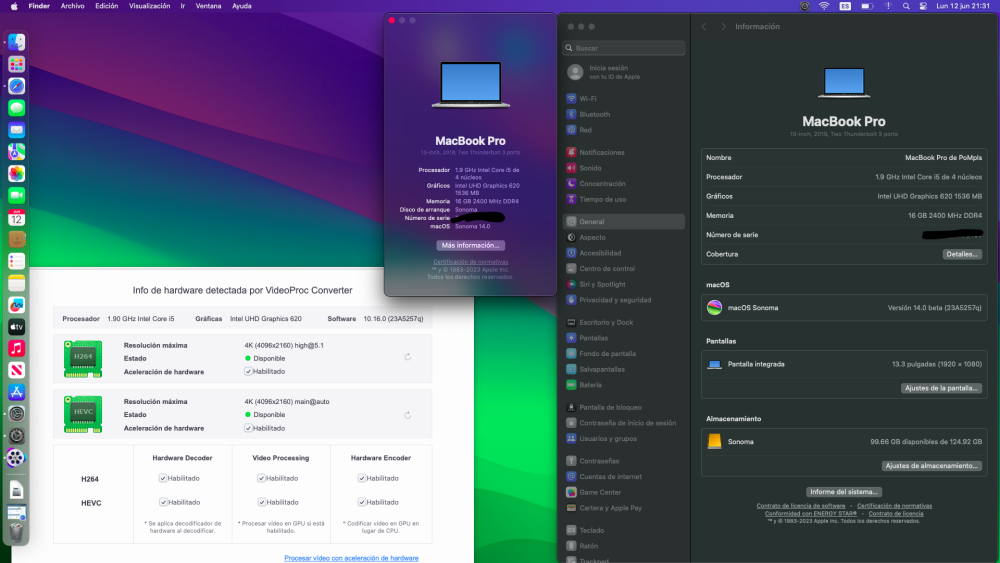Open the Archivo menu
Image resolution: width=1000 pixels, height=563 pixels.
[x=72, y=6]
